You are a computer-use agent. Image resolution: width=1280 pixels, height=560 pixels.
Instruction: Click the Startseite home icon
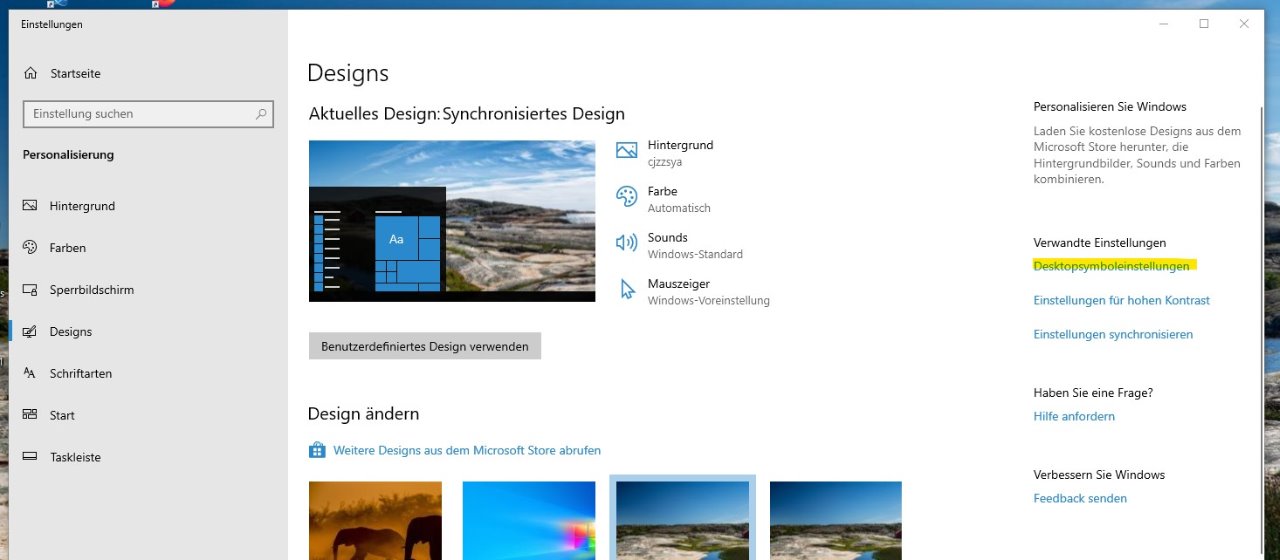(x=30, y=74)
